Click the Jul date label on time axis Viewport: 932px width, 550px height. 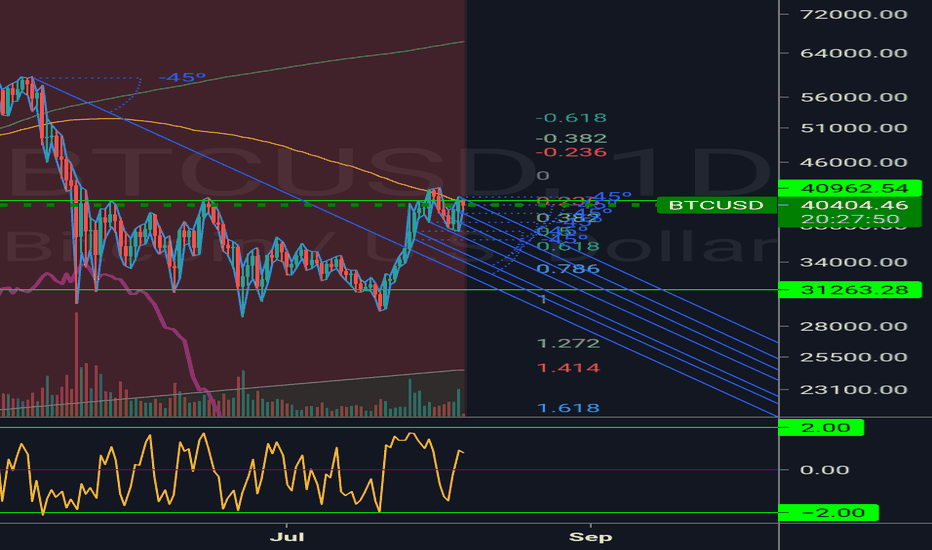click(x=286, y=537)
